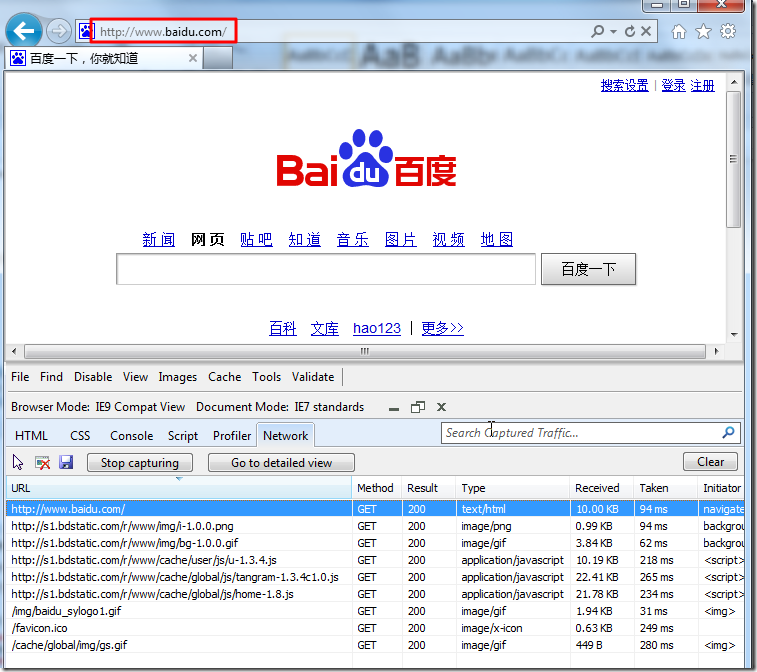Click Go to detailed view button
The image size is (757, 672).
click(x=281, y=462)
